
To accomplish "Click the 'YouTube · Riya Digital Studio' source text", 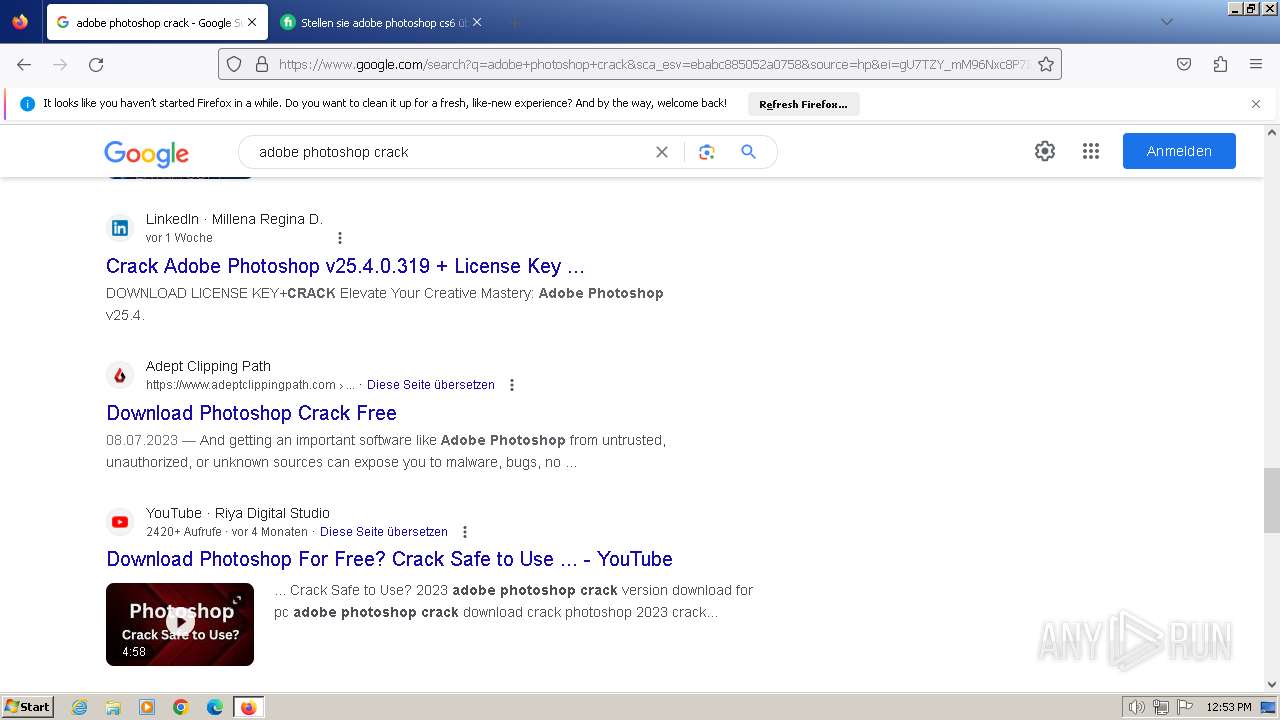I will pyautogui.click(x=238, y=513).
